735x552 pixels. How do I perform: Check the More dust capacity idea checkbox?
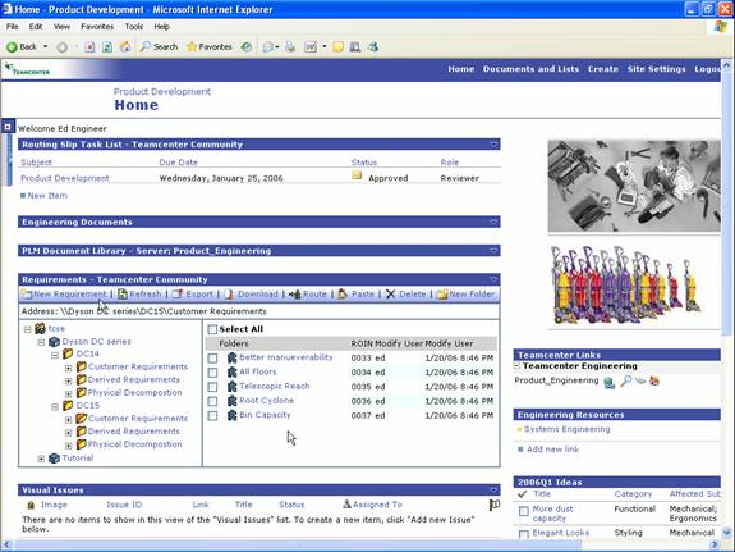(x=524, y=511)
